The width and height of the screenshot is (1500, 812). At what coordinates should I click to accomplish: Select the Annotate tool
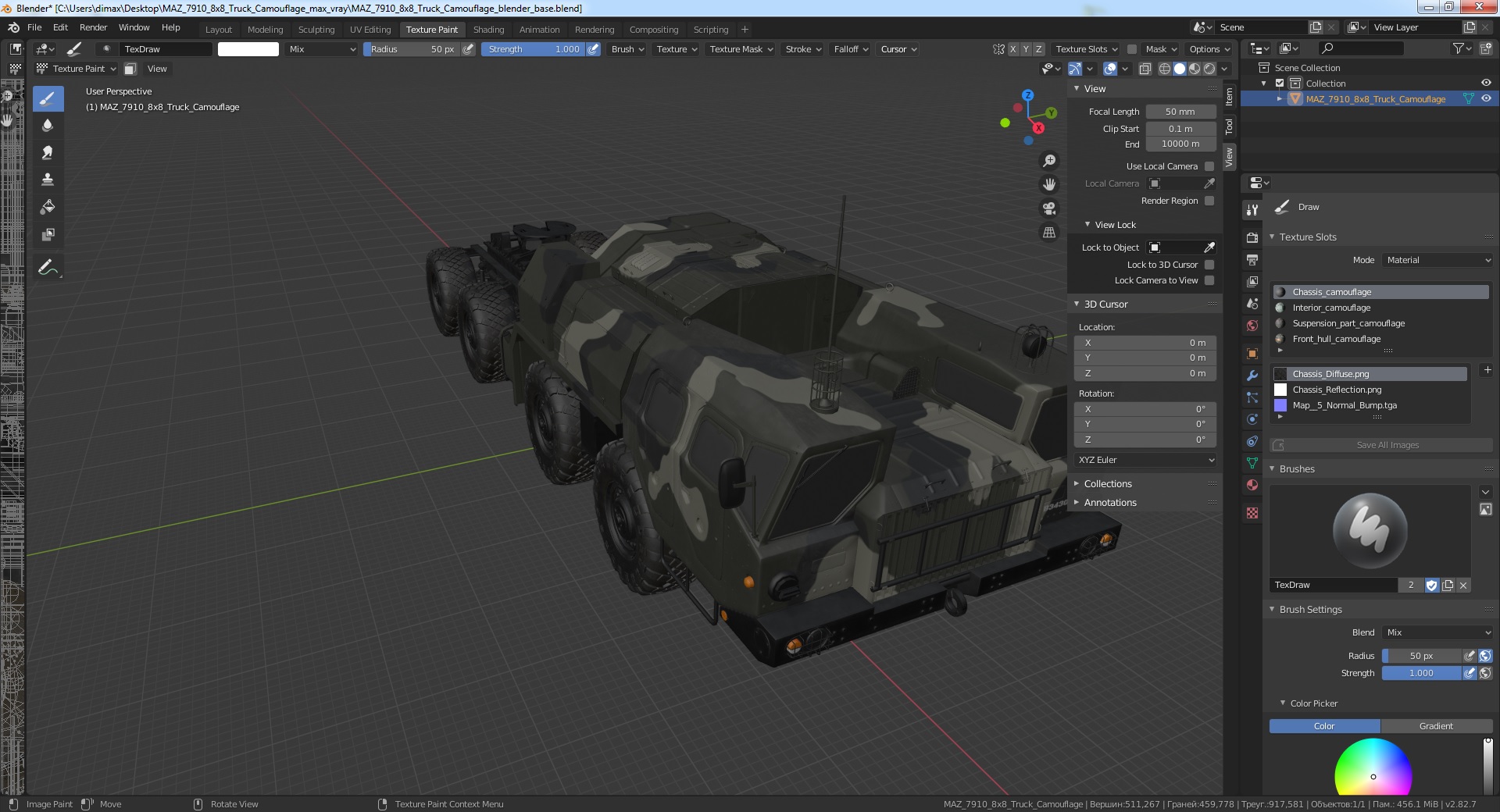pyautogui.click(x=48, y=268)
